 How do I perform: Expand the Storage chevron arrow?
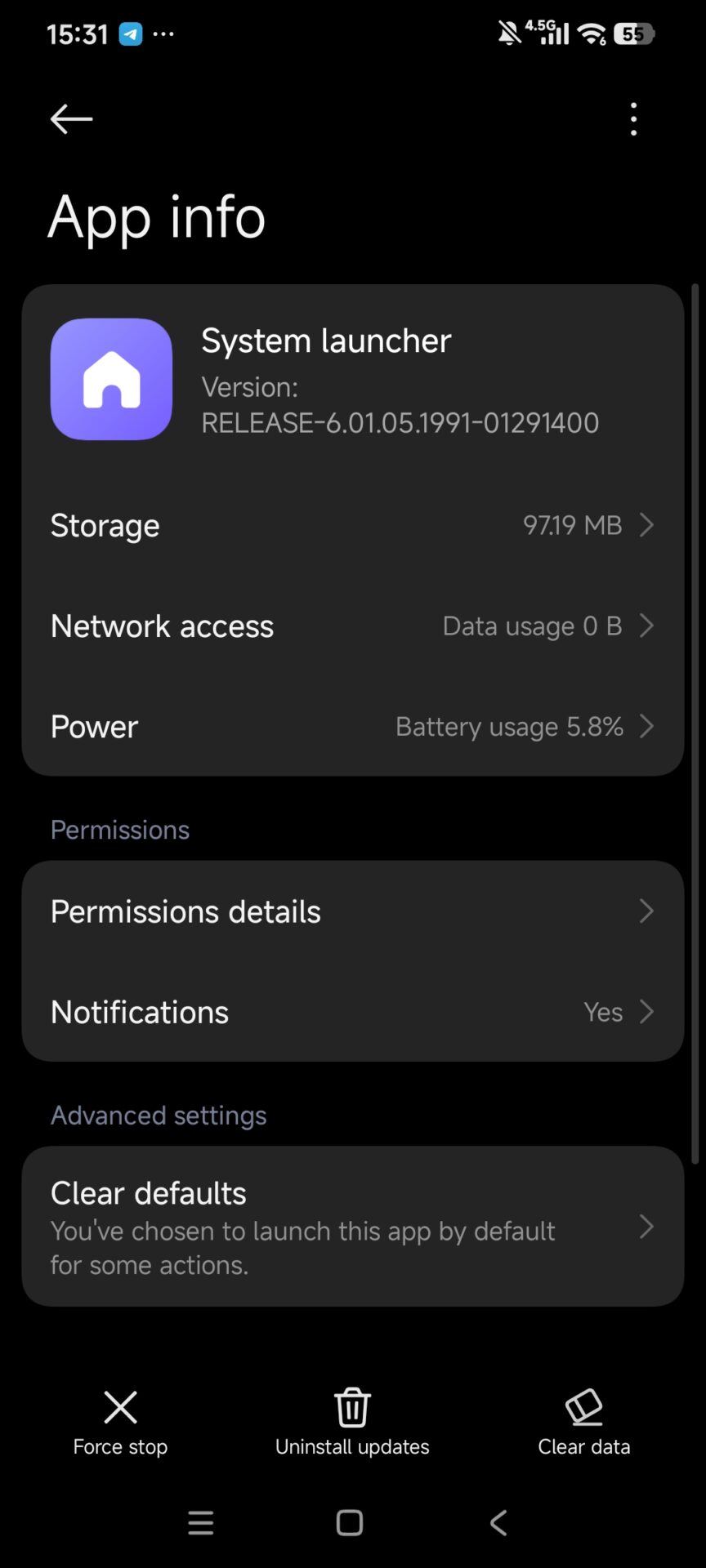click(646, 525)
